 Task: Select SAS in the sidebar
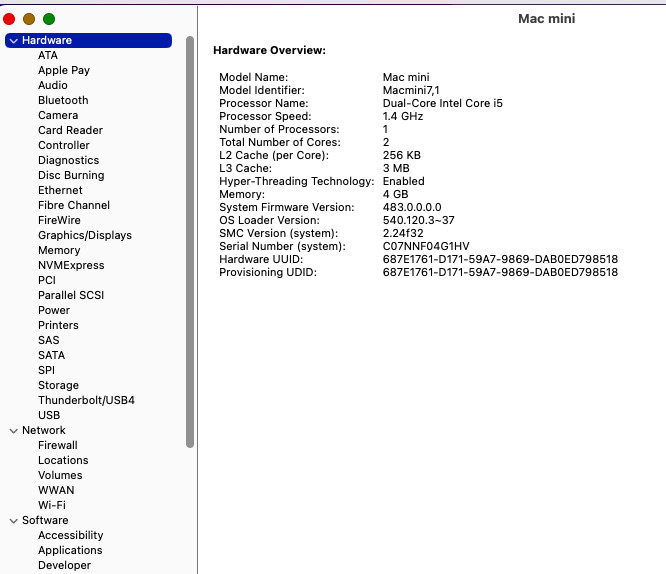(x=48, y=340)
